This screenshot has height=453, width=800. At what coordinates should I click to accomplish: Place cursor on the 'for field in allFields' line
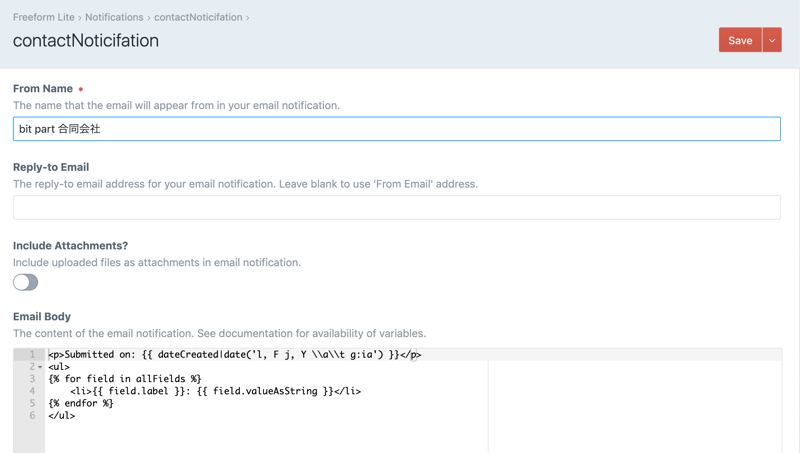tap(125, 379)
